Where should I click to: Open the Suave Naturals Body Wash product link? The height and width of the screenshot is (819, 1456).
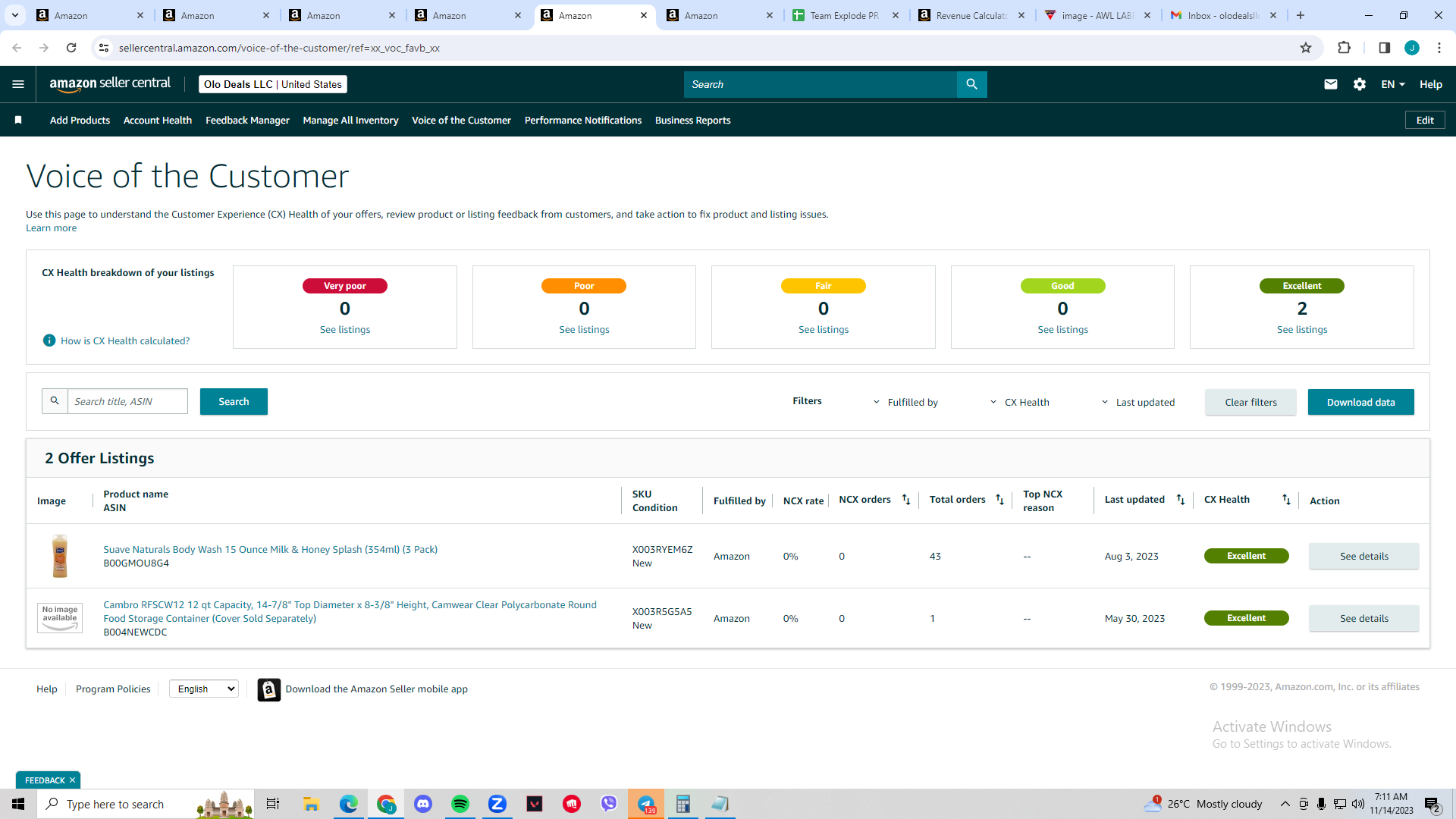pos(270,549)
